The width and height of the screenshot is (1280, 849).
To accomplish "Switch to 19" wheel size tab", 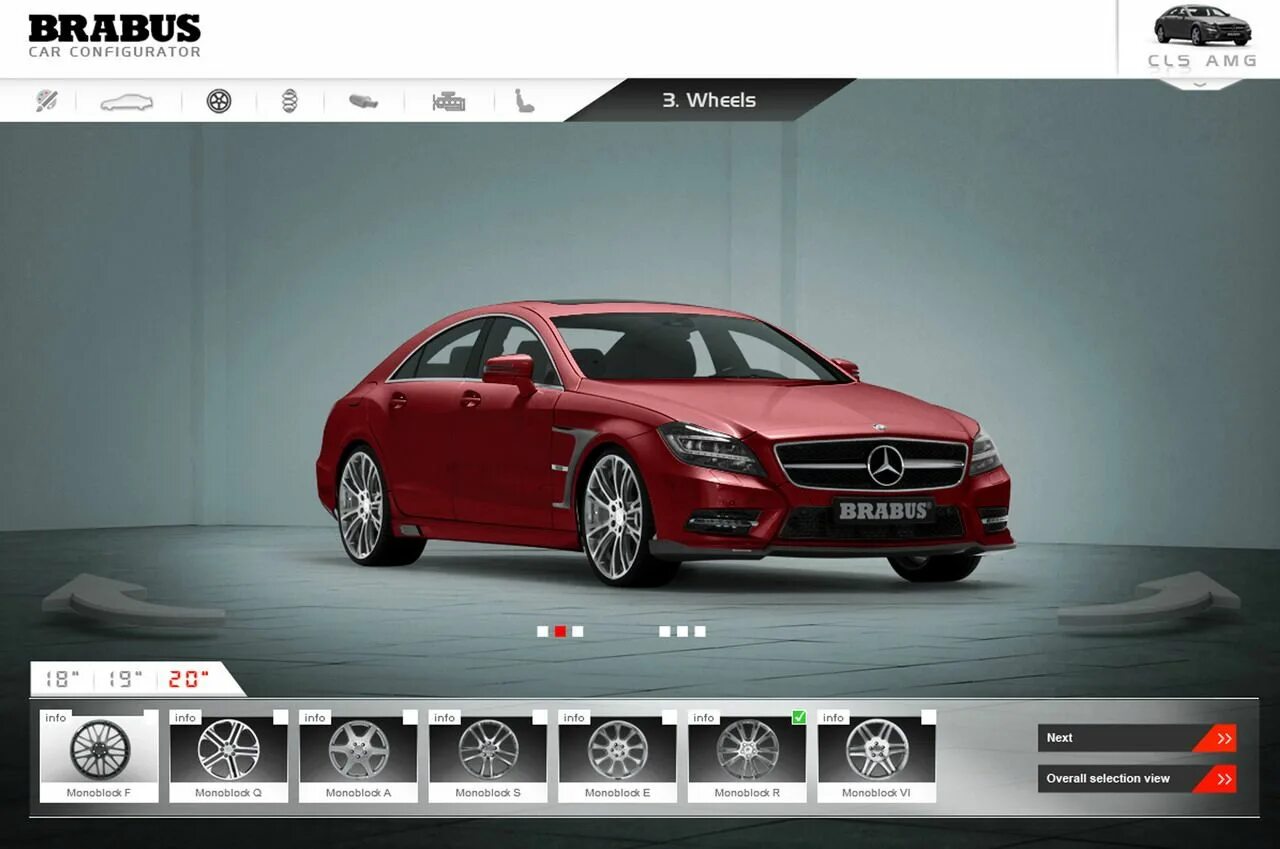I will coord(125,679).
